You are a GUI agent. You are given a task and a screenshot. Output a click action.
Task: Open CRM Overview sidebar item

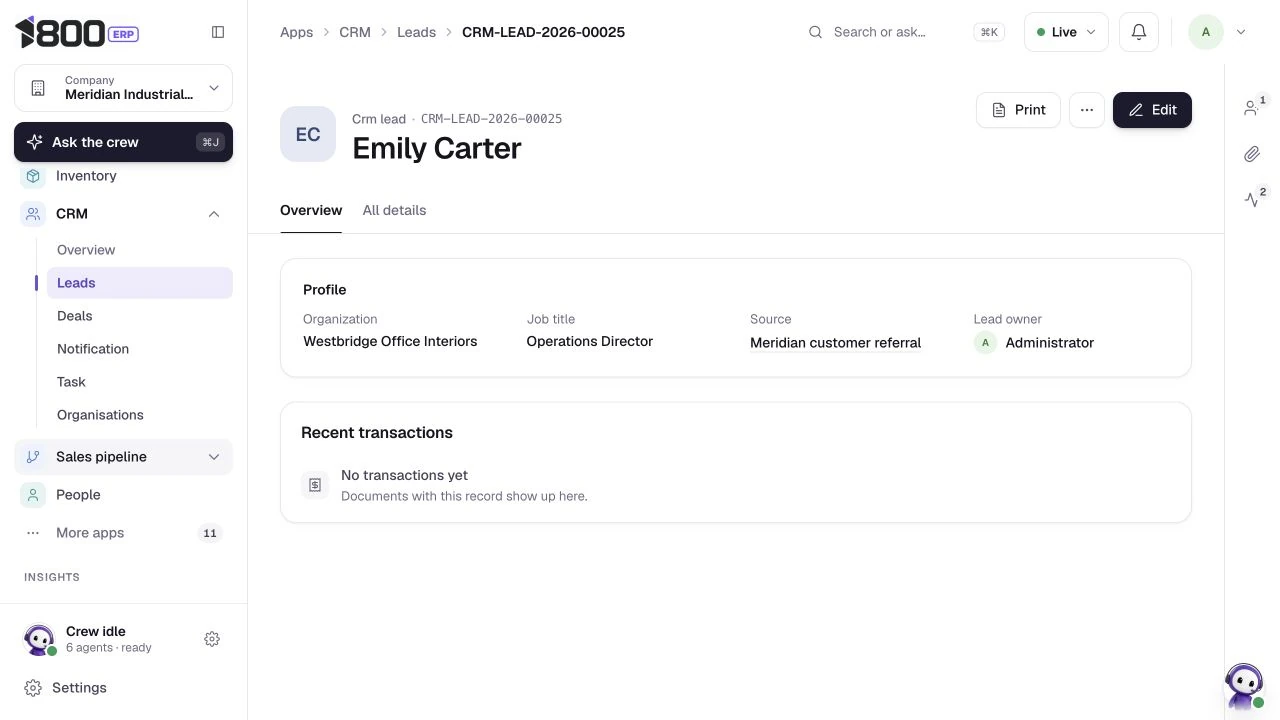140,250
